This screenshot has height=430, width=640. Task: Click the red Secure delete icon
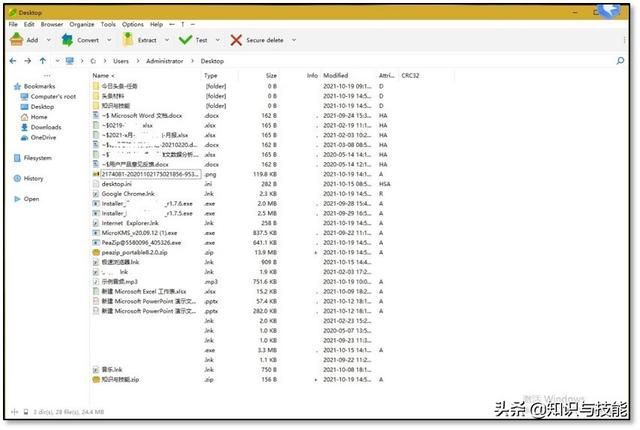[x=236, y=40]
